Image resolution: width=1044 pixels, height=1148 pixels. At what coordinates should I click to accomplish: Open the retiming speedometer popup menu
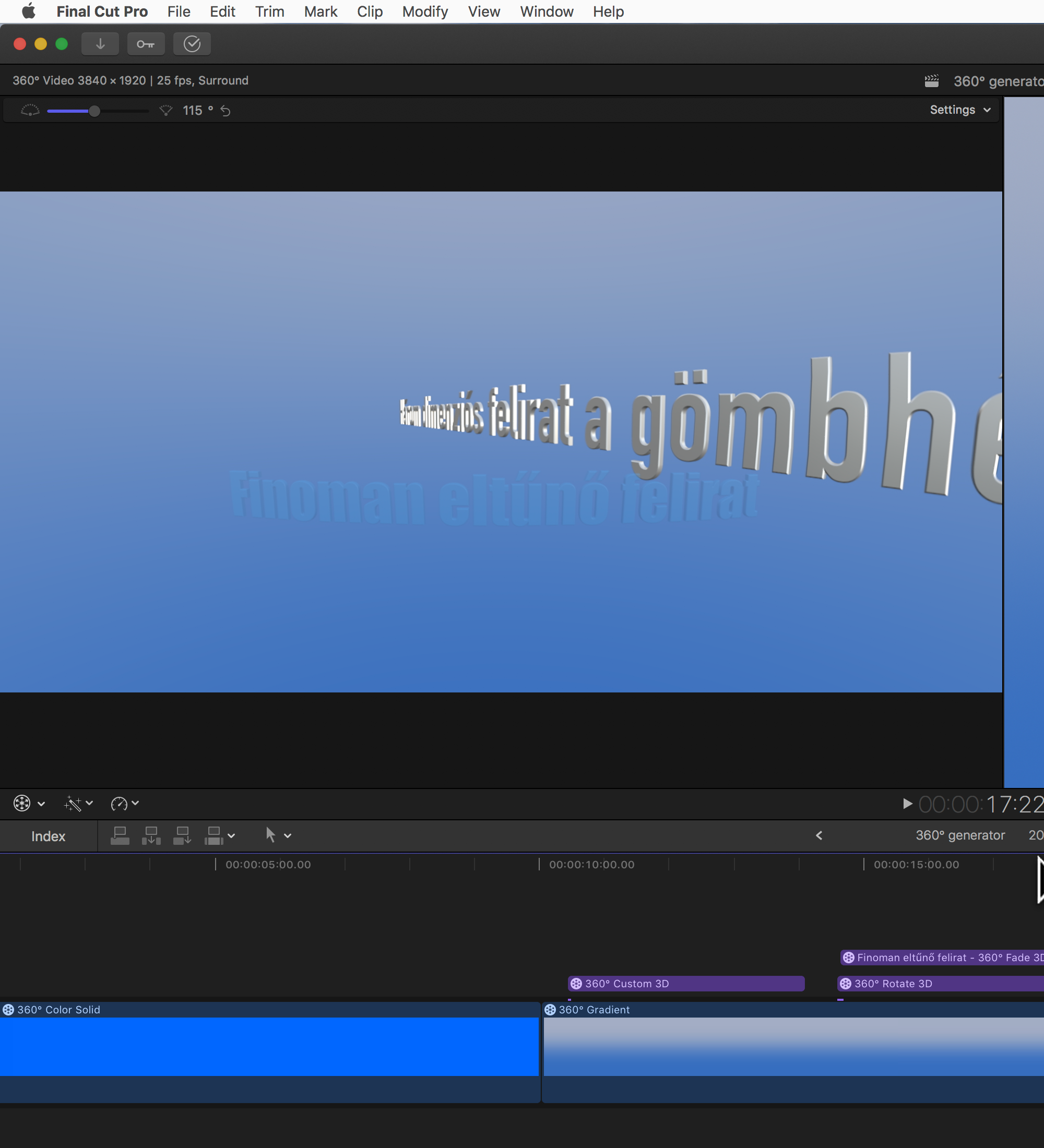124,804
